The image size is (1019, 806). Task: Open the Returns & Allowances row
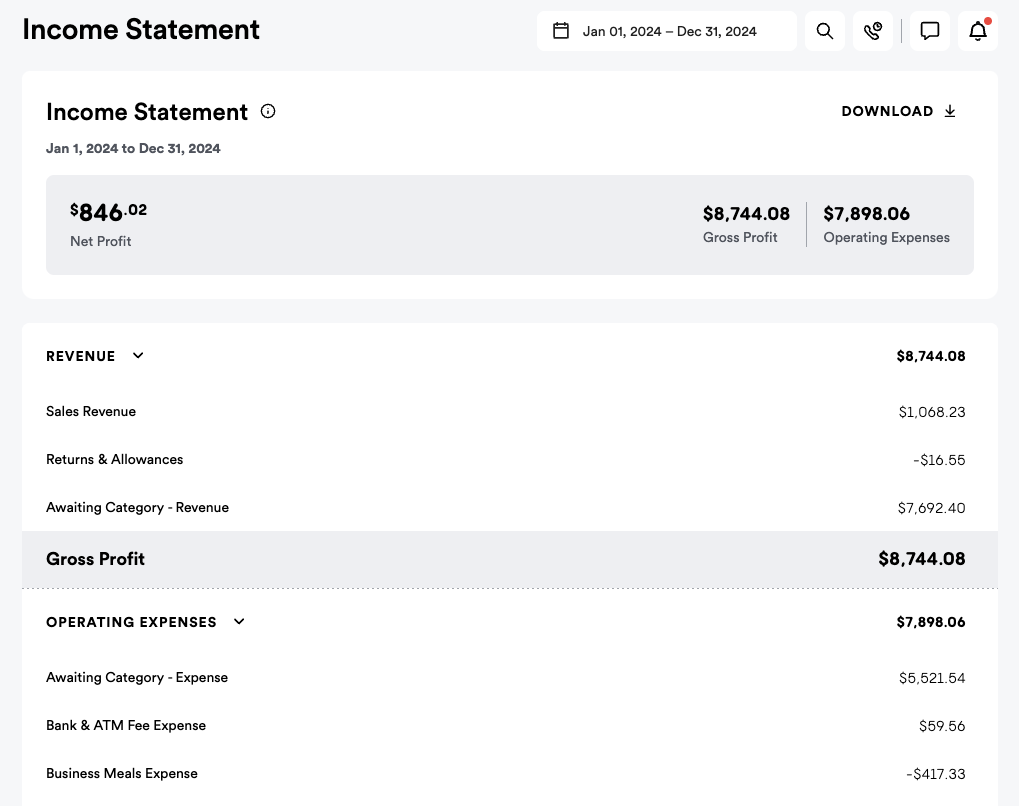[x=115, y=460]
